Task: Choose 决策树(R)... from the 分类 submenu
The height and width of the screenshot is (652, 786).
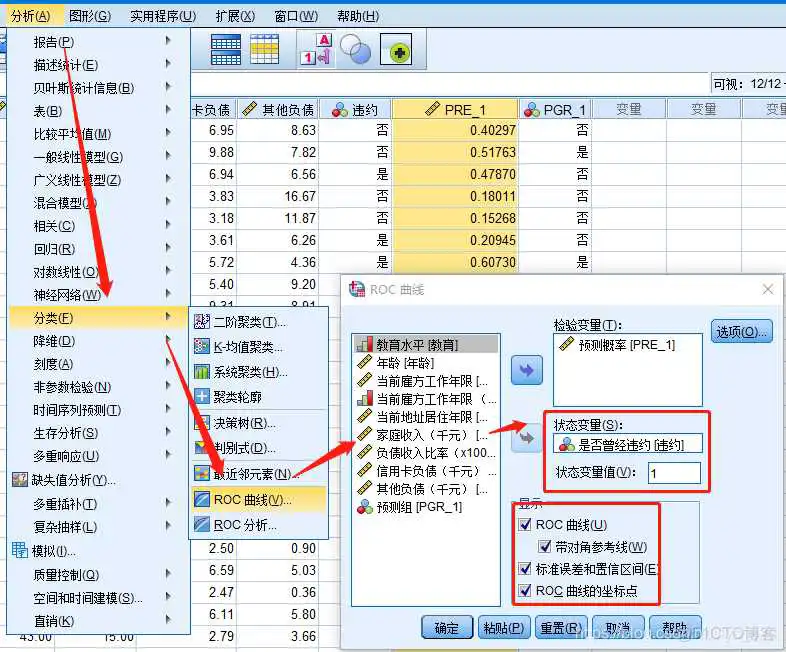Action: click(259, 423)
